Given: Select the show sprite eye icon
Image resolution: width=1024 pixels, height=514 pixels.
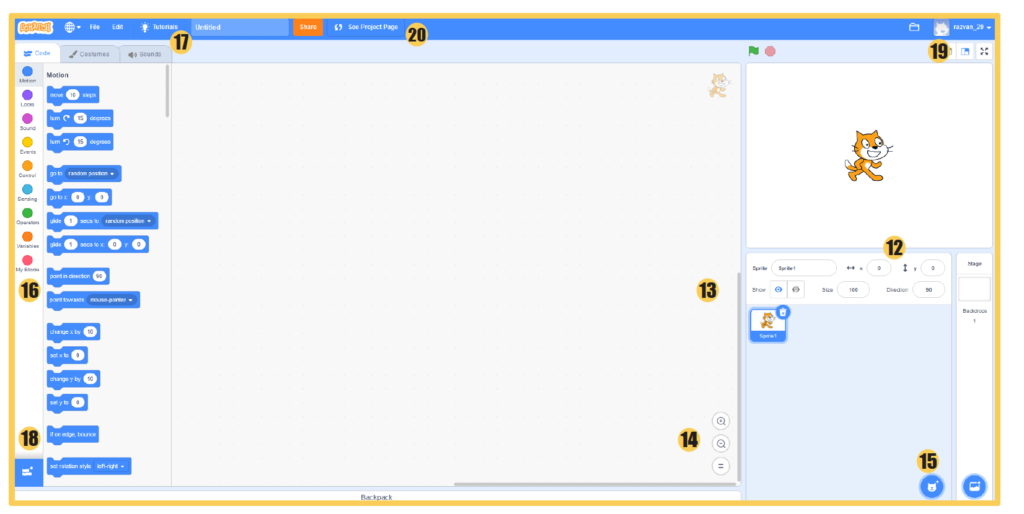Looking at the screenshot, I should tap(778, 289).
